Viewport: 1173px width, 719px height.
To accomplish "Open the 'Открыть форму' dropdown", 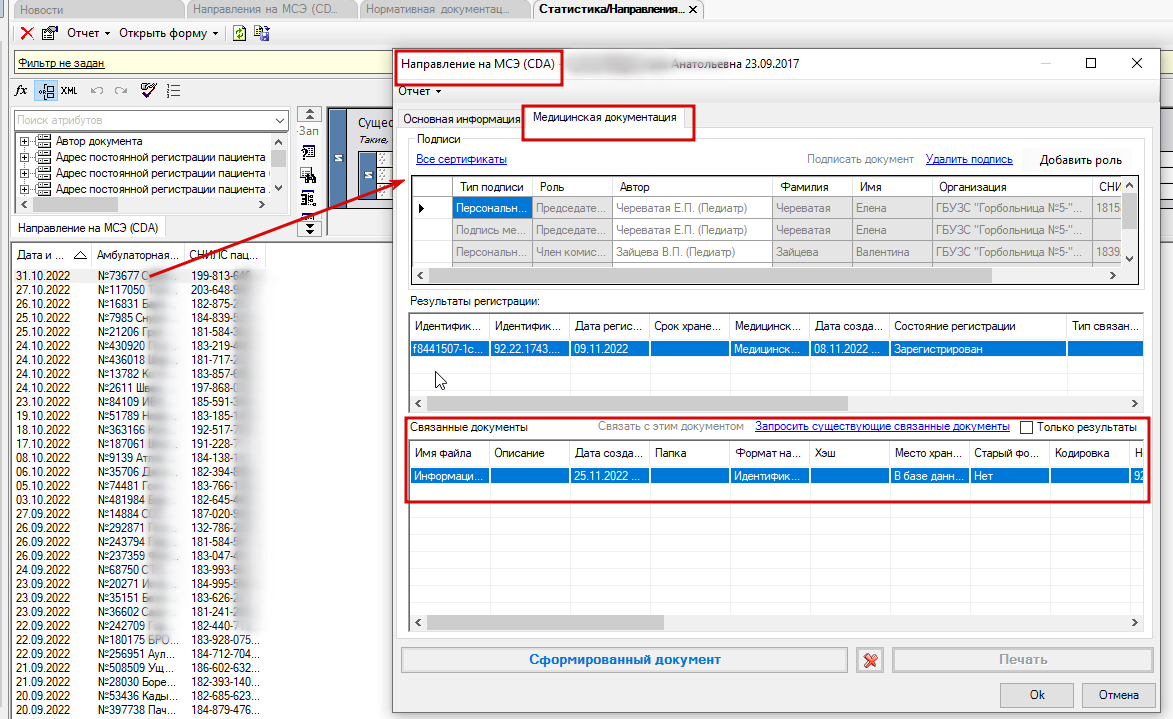I will 168,33.
